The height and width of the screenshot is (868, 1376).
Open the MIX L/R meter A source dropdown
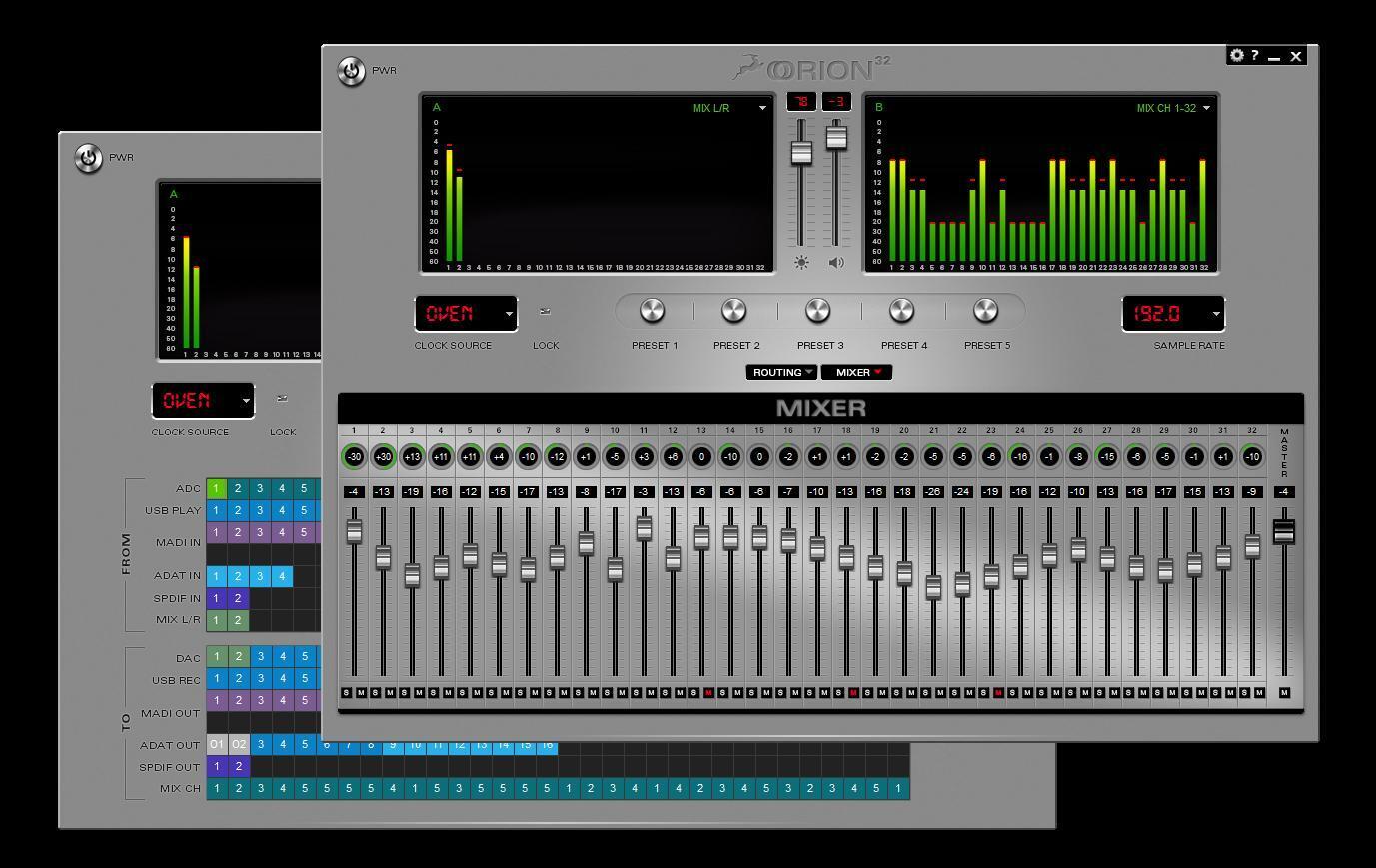click(x=762, y=108)
